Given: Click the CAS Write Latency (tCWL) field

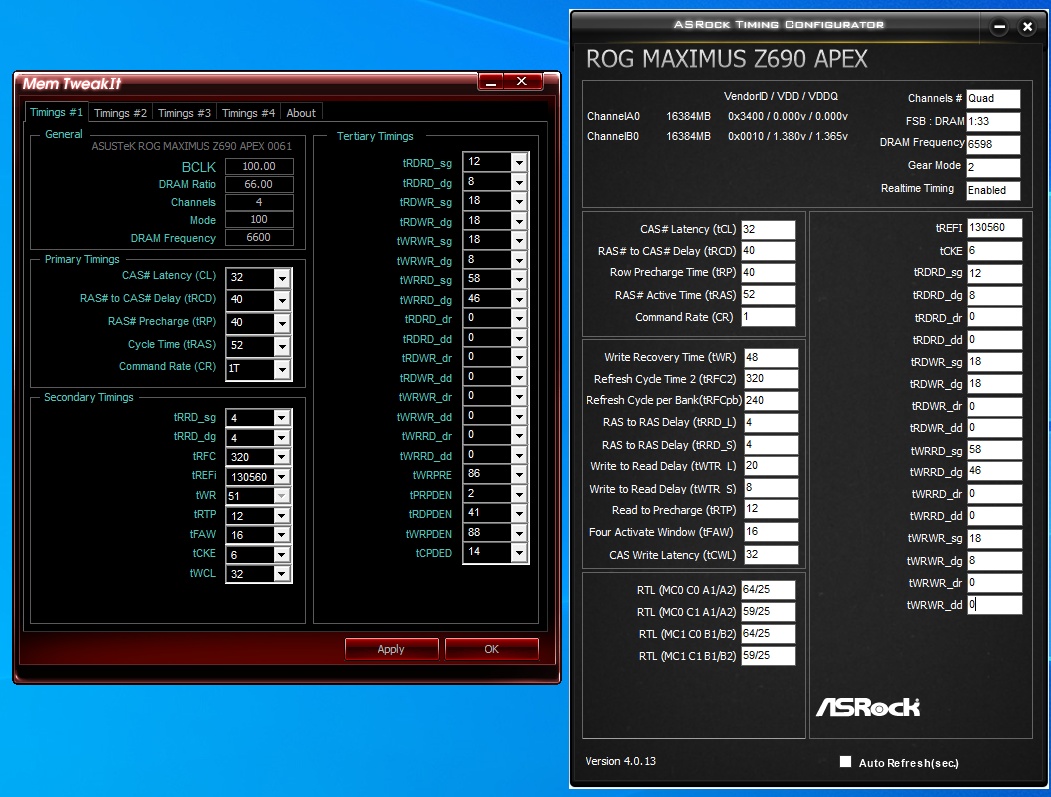Looking at the screenshot, I should click(771, 554).
